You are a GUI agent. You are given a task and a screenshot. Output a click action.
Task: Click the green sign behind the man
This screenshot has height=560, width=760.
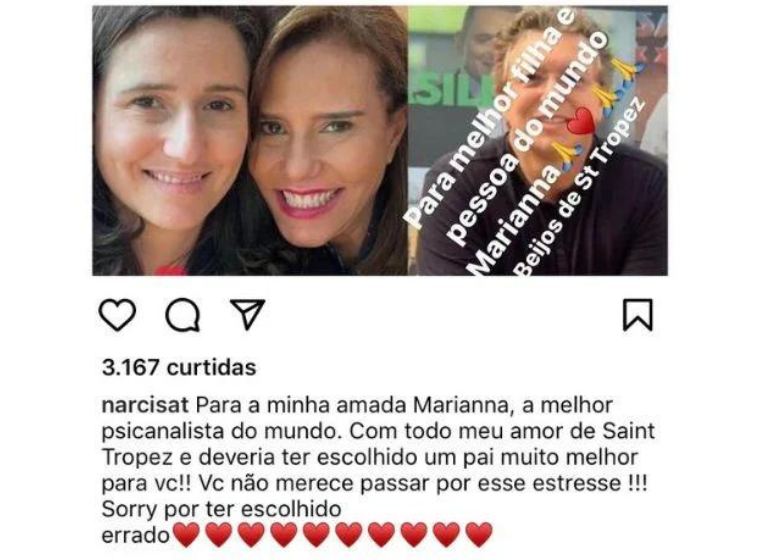coord(446,90)
